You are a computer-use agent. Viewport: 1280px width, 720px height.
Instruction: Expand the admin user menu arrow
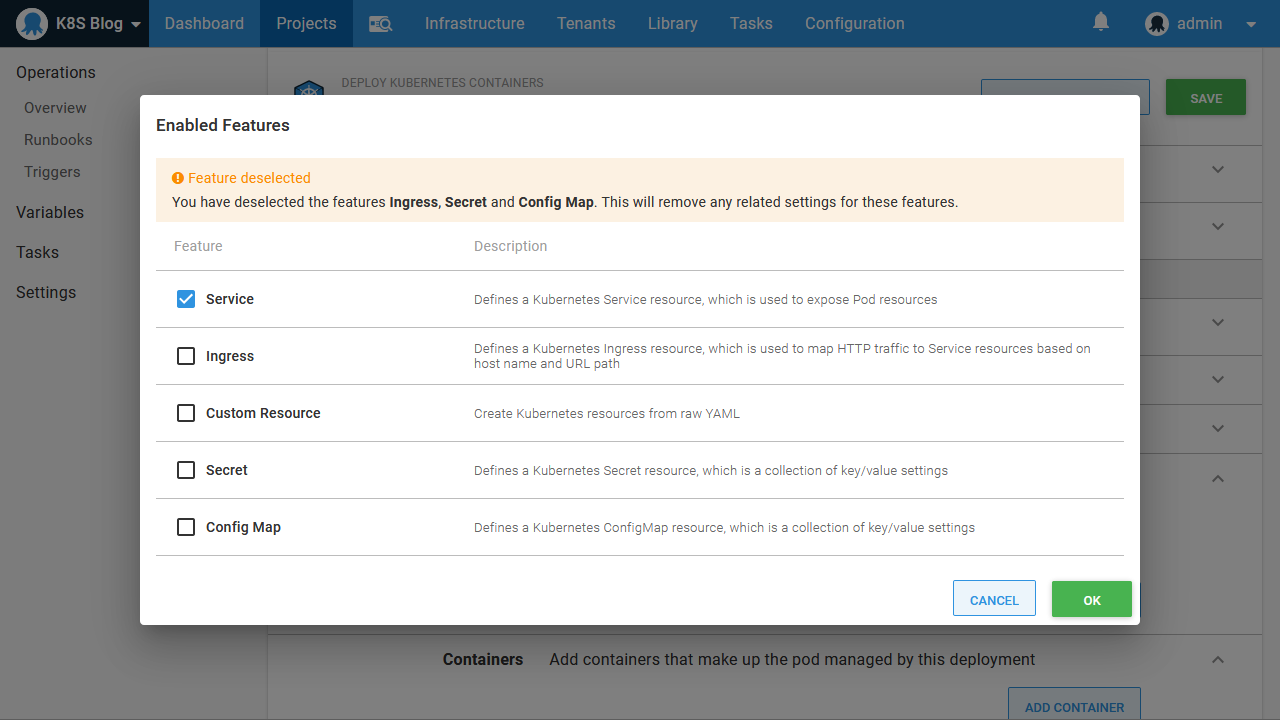1251,24
